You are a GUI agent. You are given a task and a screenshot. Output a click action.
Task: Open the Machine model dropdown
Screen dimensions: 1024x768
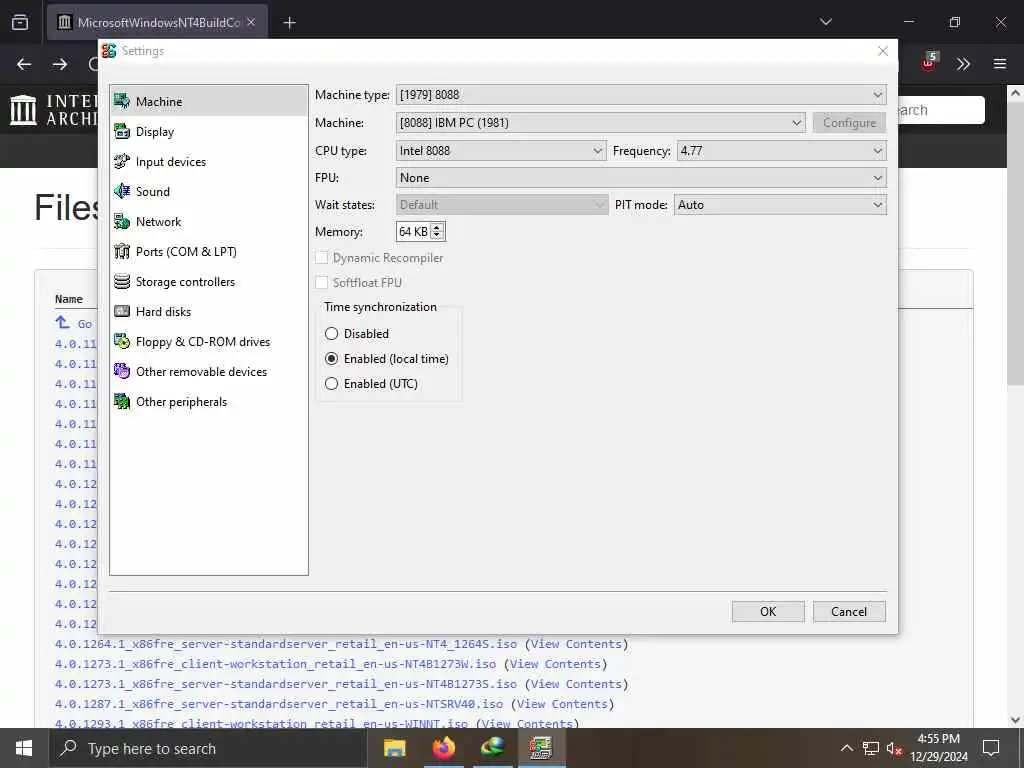(x=600, y=123)
